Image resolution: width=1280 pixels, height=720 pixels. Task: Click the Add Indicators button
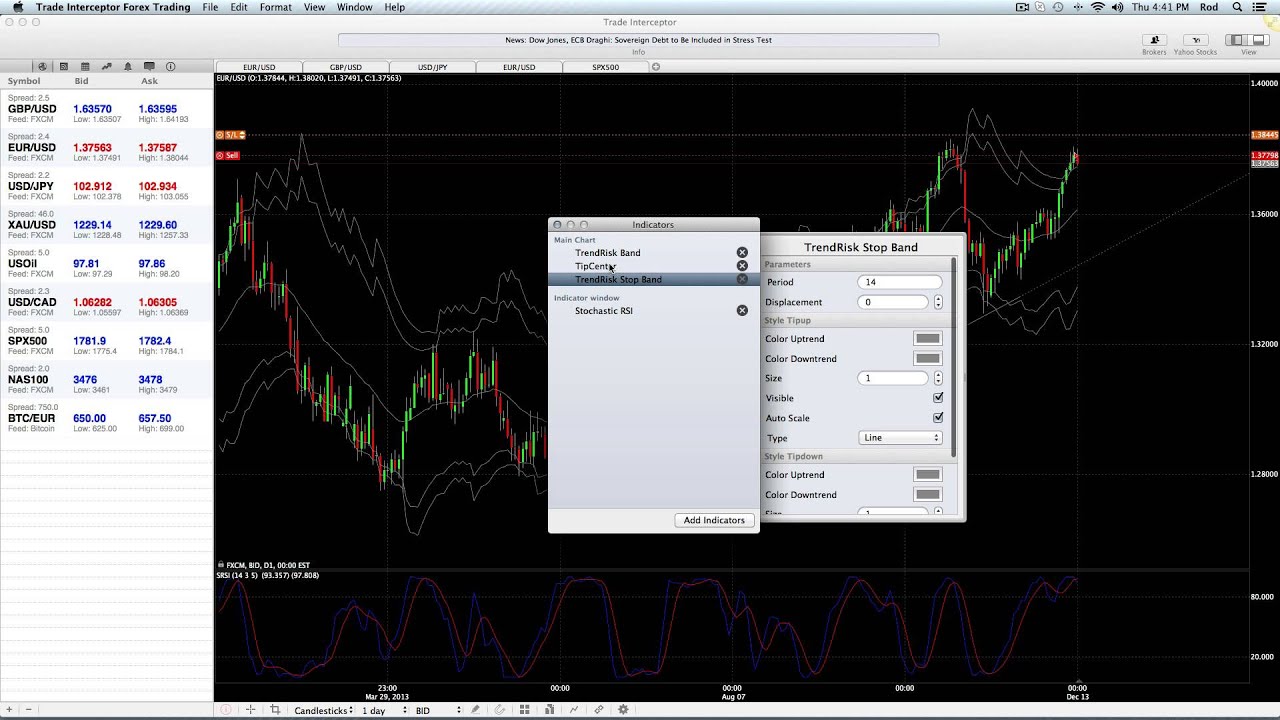(714, 520)
